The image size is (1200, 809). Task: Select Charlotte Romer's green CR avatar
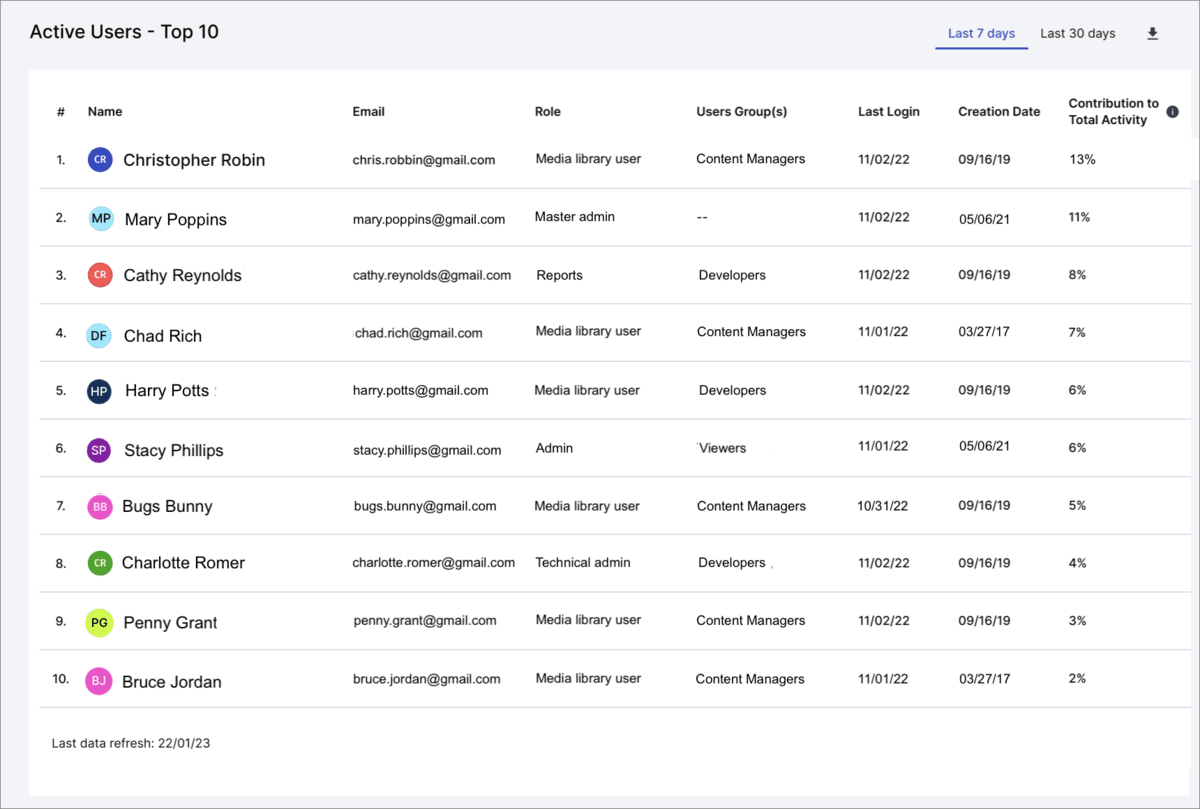tap(100, 563)
